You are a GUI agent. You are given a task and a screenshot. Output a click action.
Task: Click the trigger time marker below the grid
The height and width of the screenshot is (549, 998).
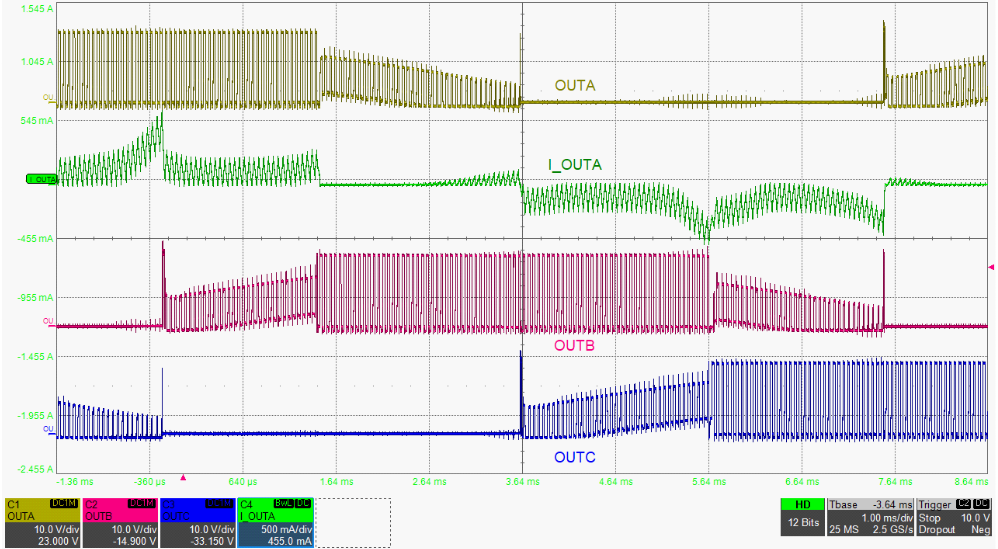(x=182, y=478)
